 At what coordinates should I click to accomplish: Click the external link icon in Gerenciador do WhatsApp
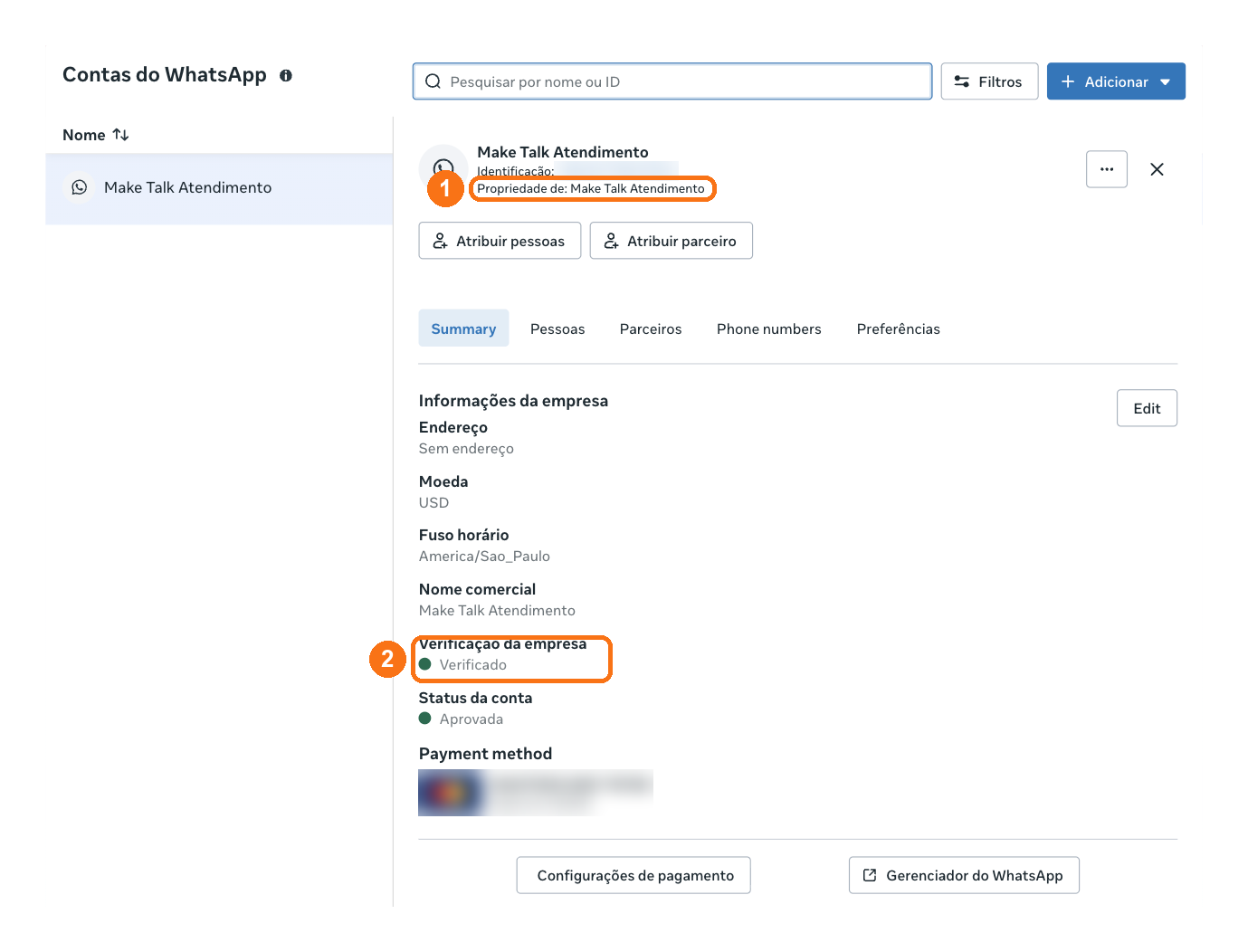(x=870, y=875)
